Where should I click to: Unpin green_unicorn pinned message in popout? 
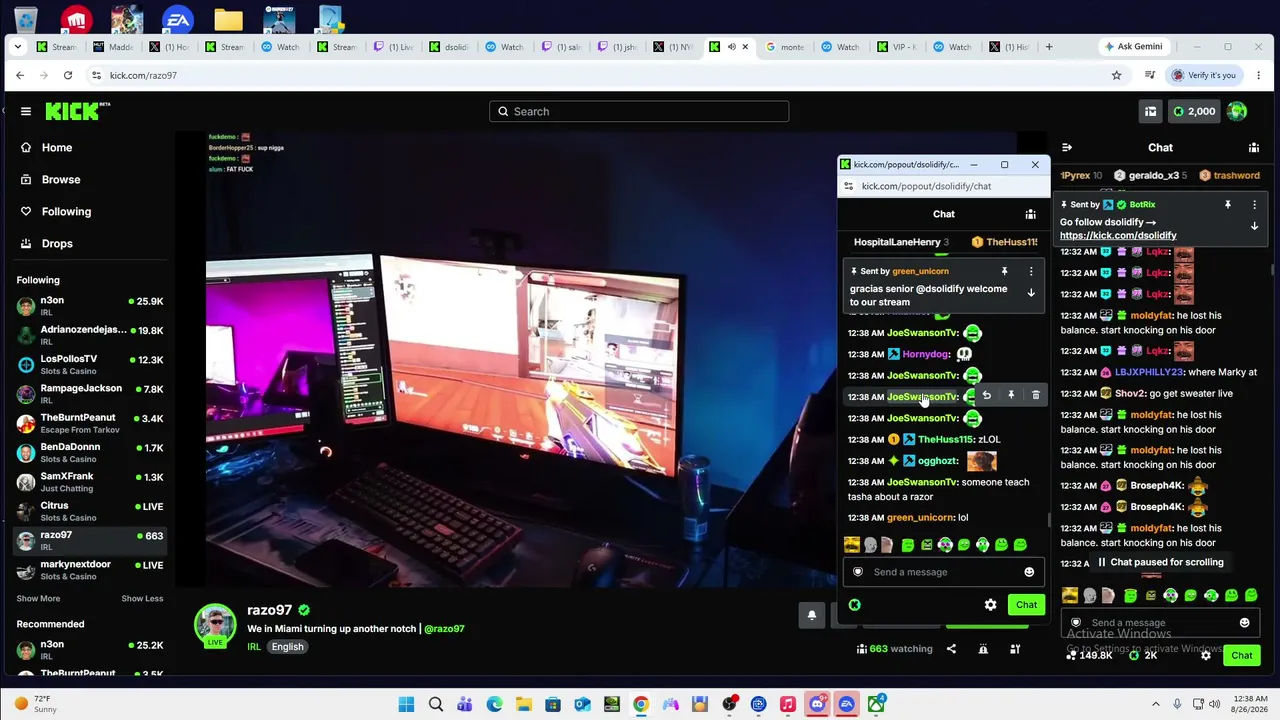(1005, 271)
